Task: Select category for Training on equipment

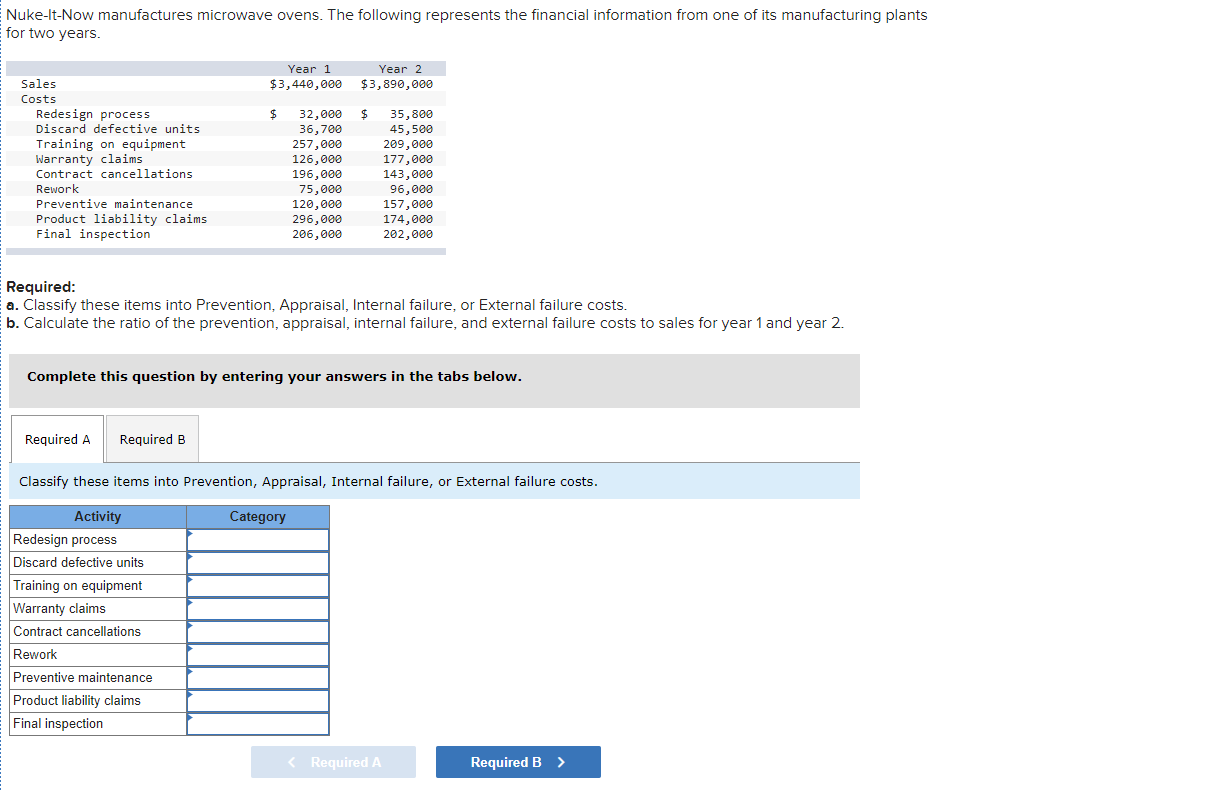Action: pyautogui.click(x=258, y=586)
